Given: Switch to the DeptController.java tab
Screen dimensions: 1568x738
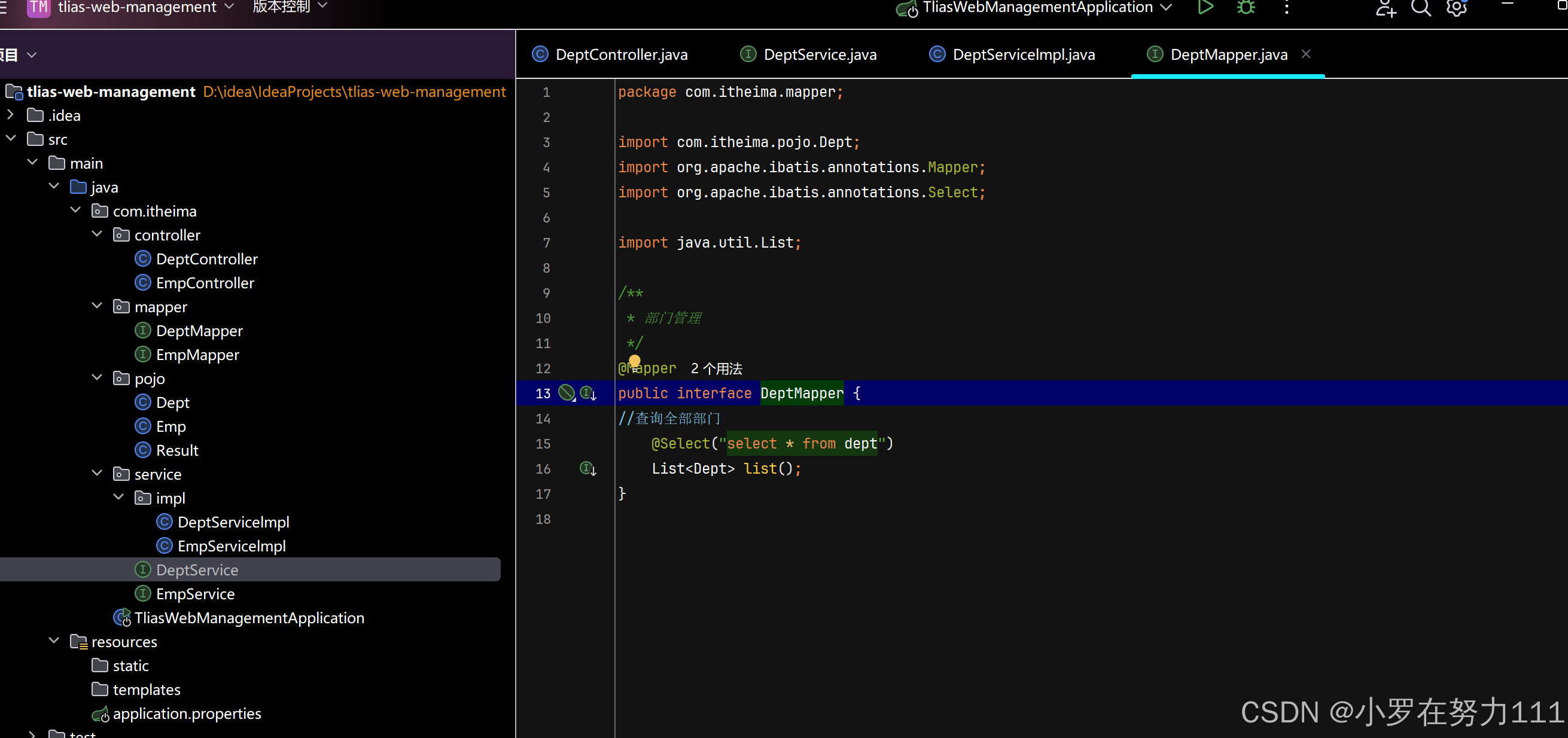Looking at the screenshot, I should (x=621, y=55).
